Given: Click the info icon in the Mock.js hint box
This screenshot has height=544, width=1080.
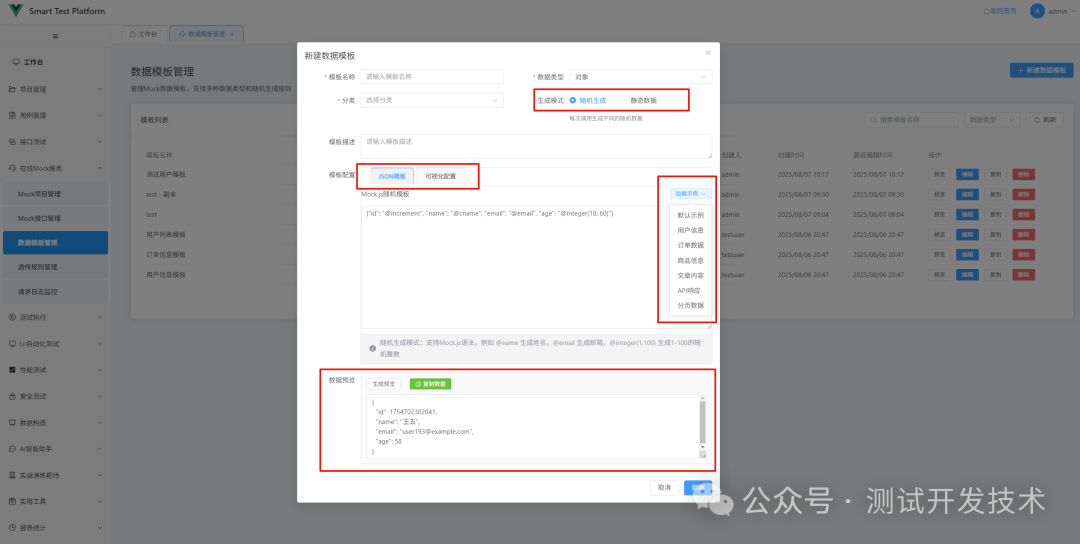Looking at the screenshot, I should (x=373, y=347).
